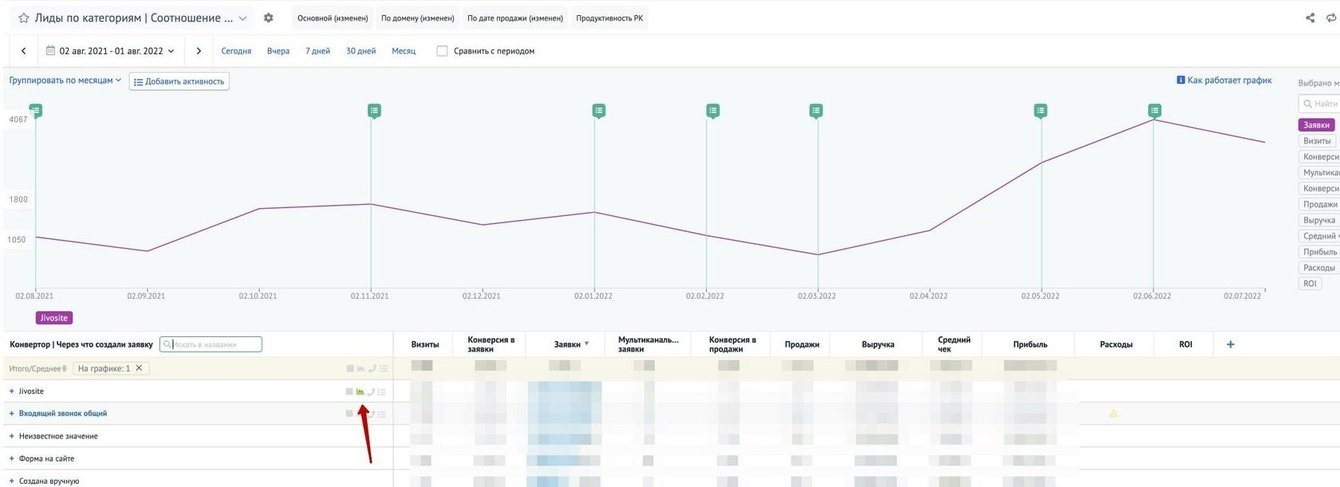Select the "По домену (изменен)" tab
Viewport: 1340px width, 487px height.
tap(417, 18)
